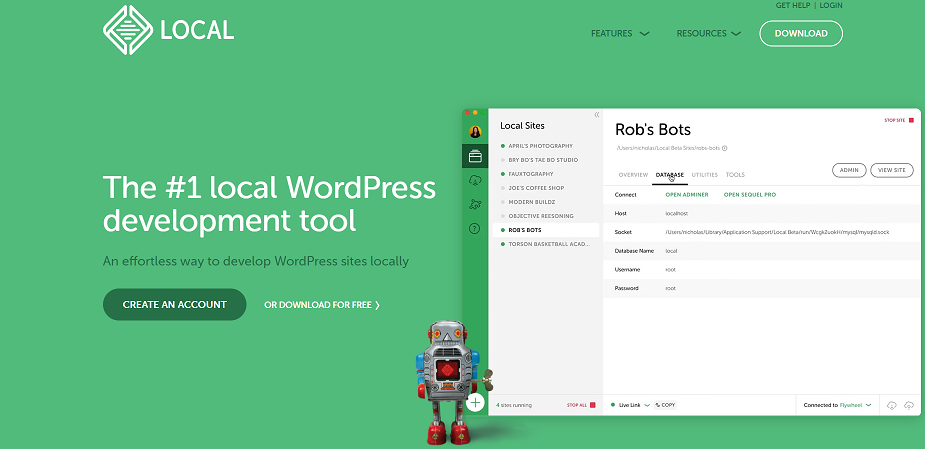This screenshot has height=449, width=925.
Task: Click the localhost host value
Action: click(x=677, y=214)
